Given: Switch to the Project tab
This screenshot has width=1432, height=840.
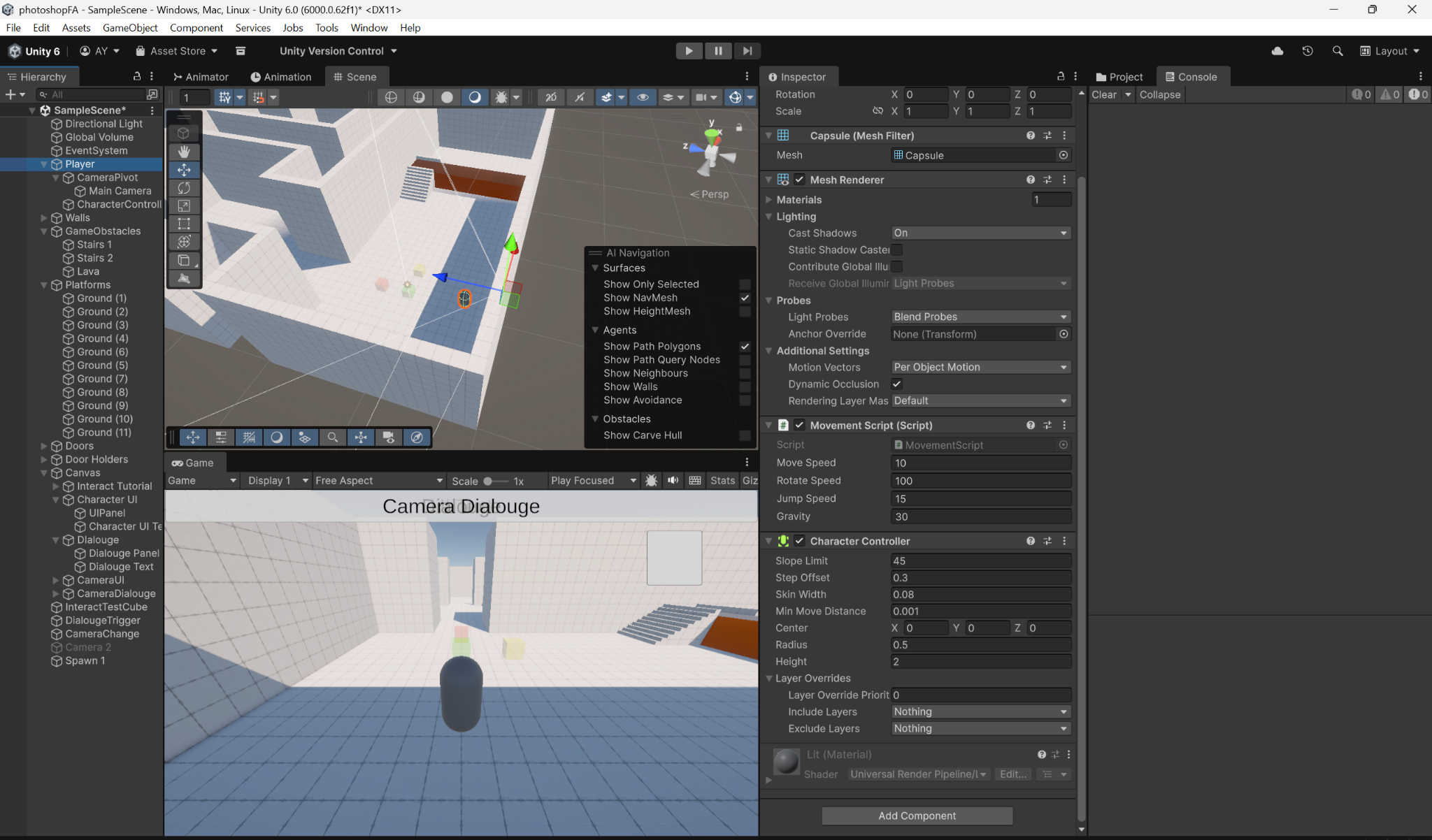Looking at the screenshot, I should pyautogui.click(x=1119, y=77).
